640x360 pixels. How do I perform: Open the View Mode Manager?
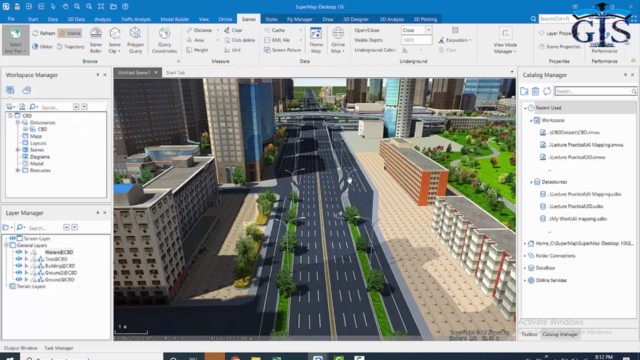(505, 41)
